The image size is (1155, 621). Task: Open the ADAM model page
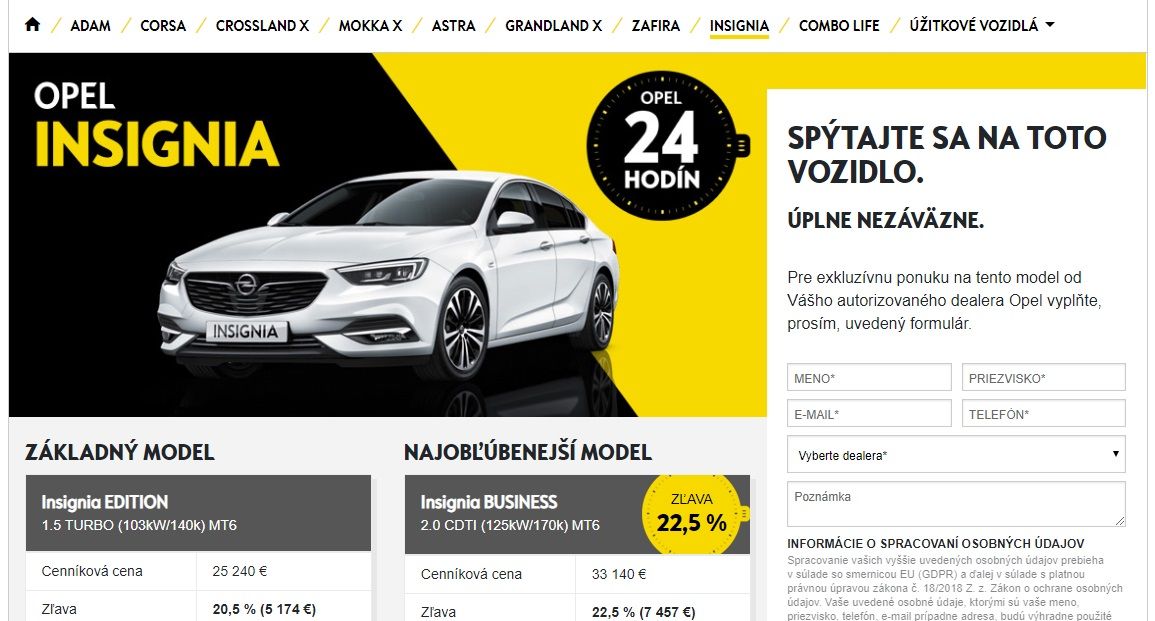pyautogui.click(x=91, y=25)
